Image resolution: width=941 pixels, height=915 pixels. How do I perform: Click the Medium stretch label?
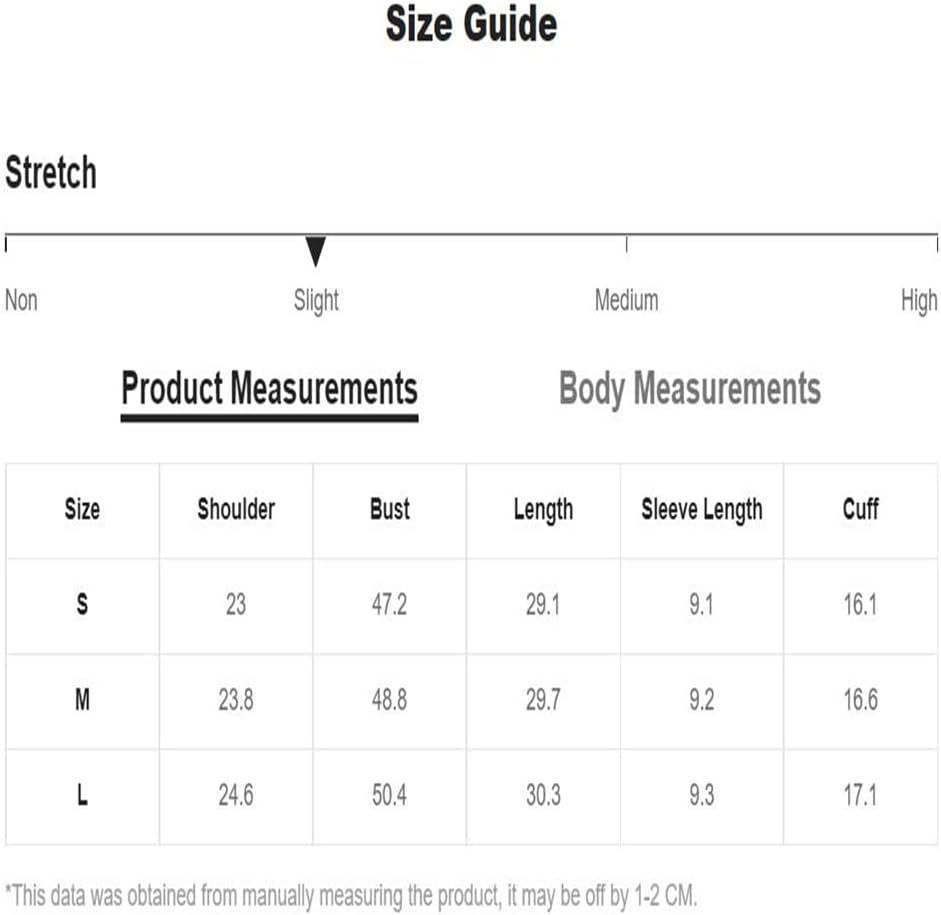tap(627, 300)
